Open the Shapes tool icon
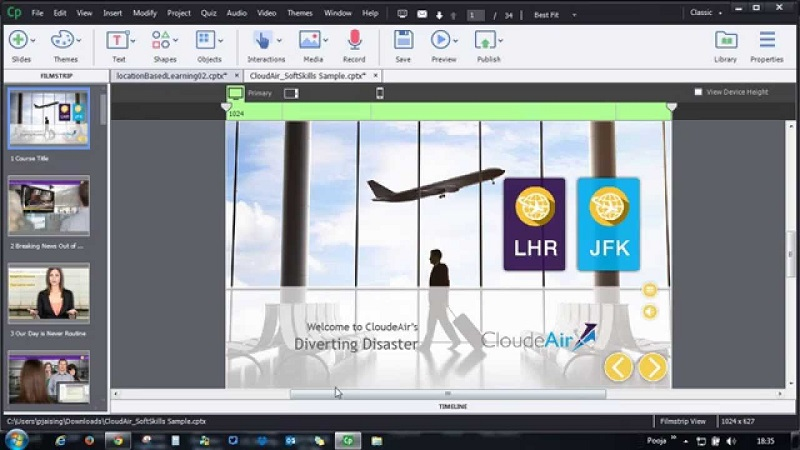Image resolution: width=800 pixels, height=450 pixels. 162,40
